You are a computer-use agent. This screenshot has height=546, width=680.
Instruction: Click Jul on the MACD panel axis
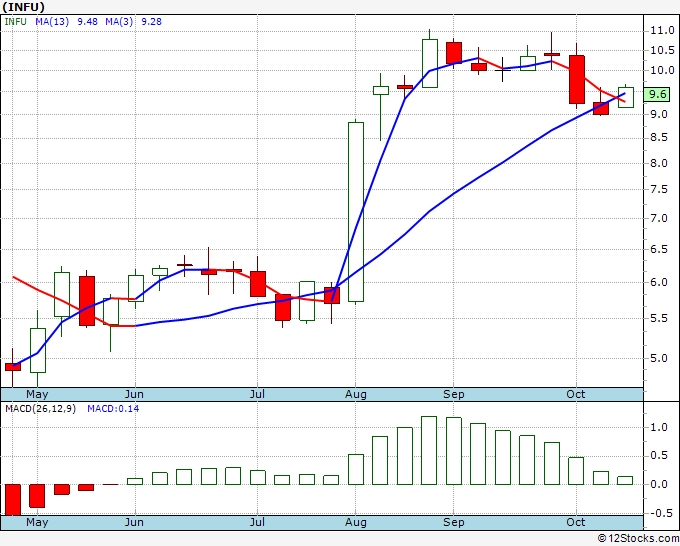coord(257,522)
